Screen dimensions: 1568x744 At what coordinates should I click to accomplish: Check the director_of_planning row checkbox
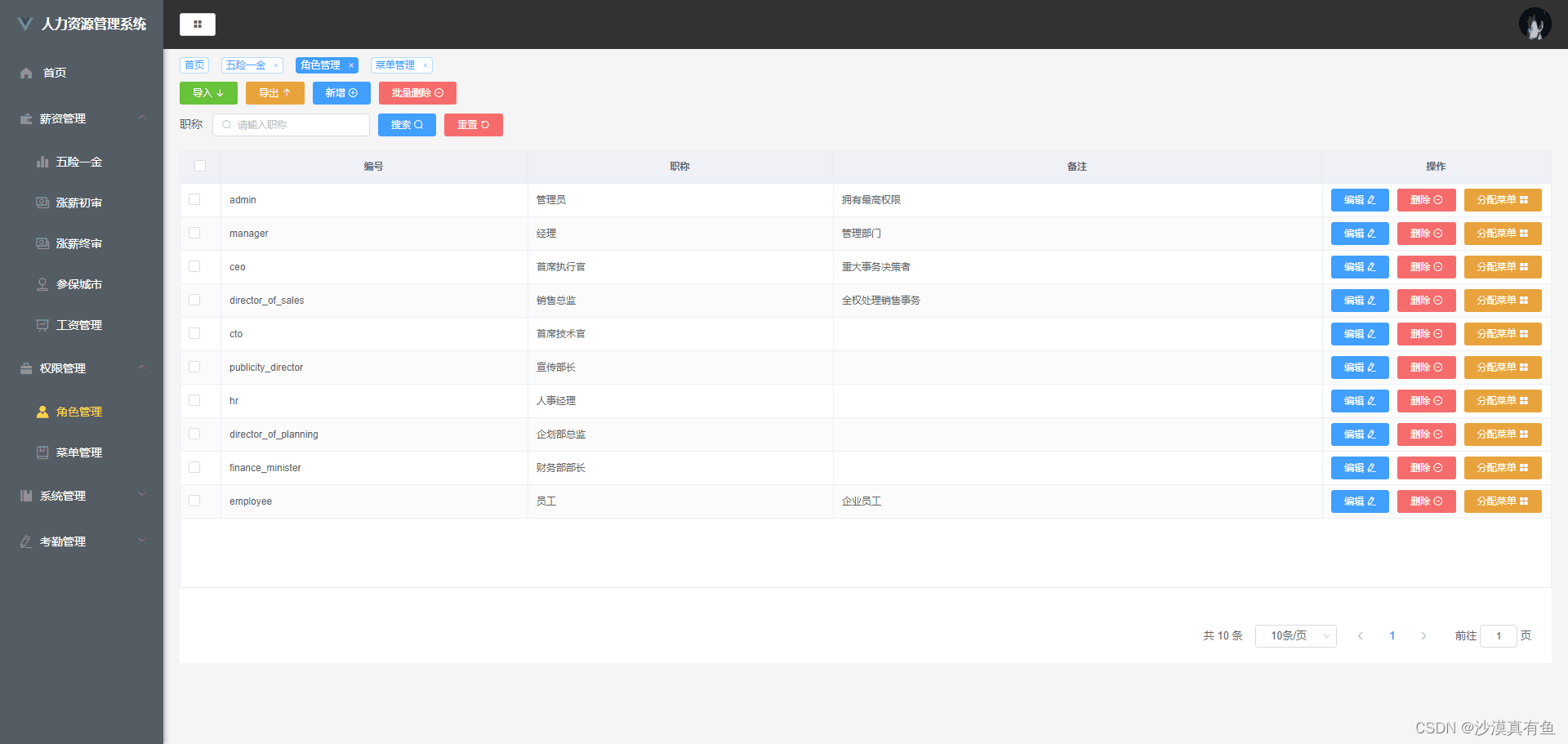(x=194, y=434)
